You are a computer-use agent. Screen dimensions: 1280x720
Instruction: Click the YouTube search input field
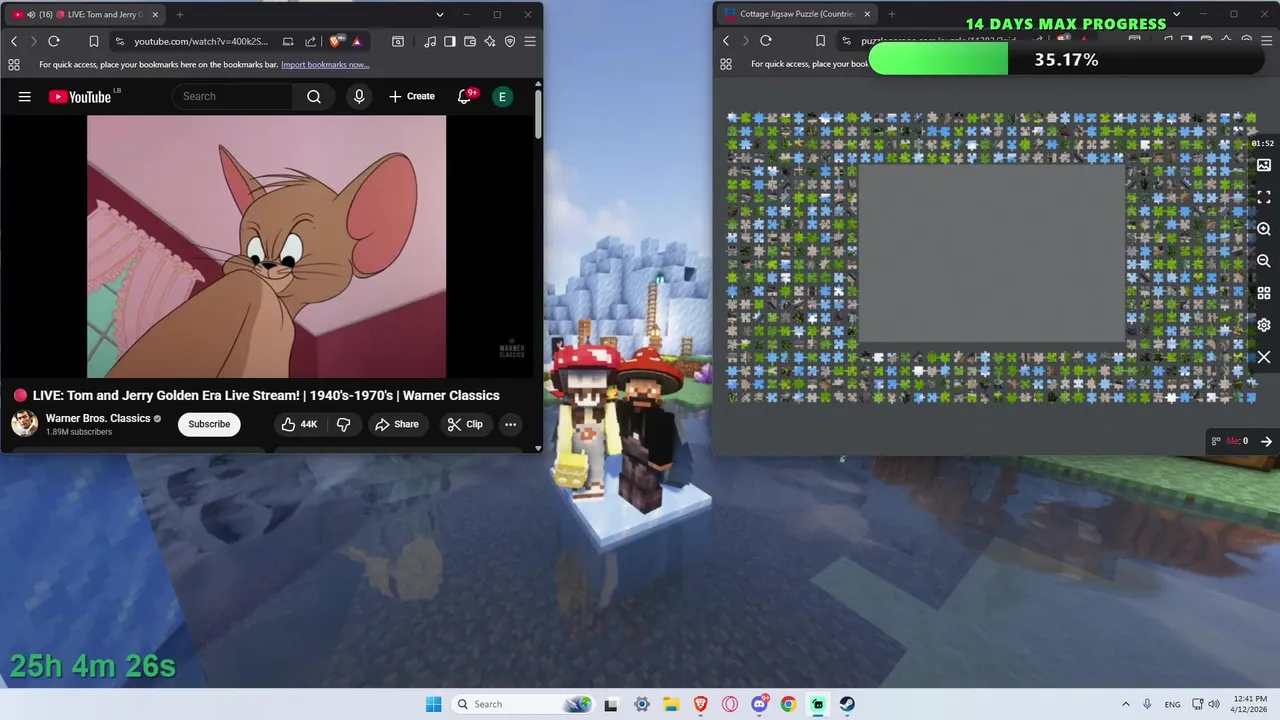click(x=232, y=97)
